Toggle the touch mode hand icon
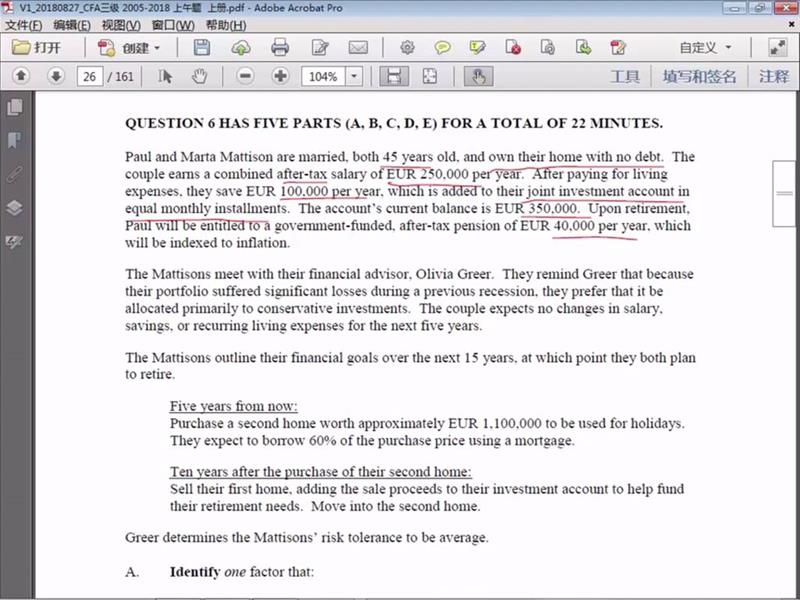The width and height of the screenshot is (800, 600). click(478, 77)
